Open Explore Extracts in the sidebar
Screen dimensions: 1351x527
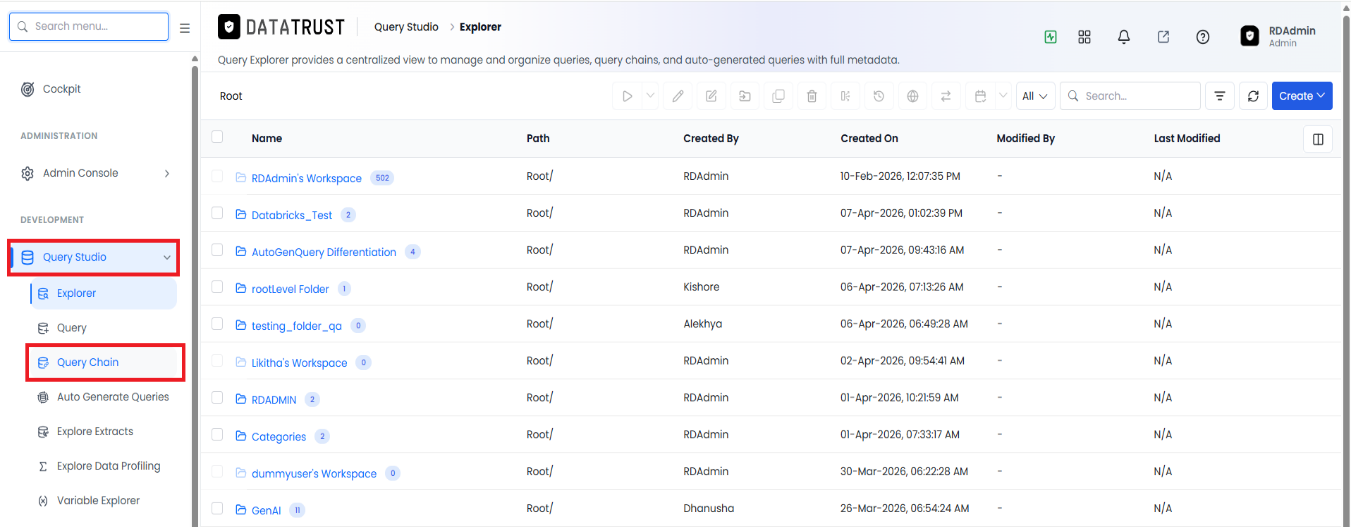point(95,431)
